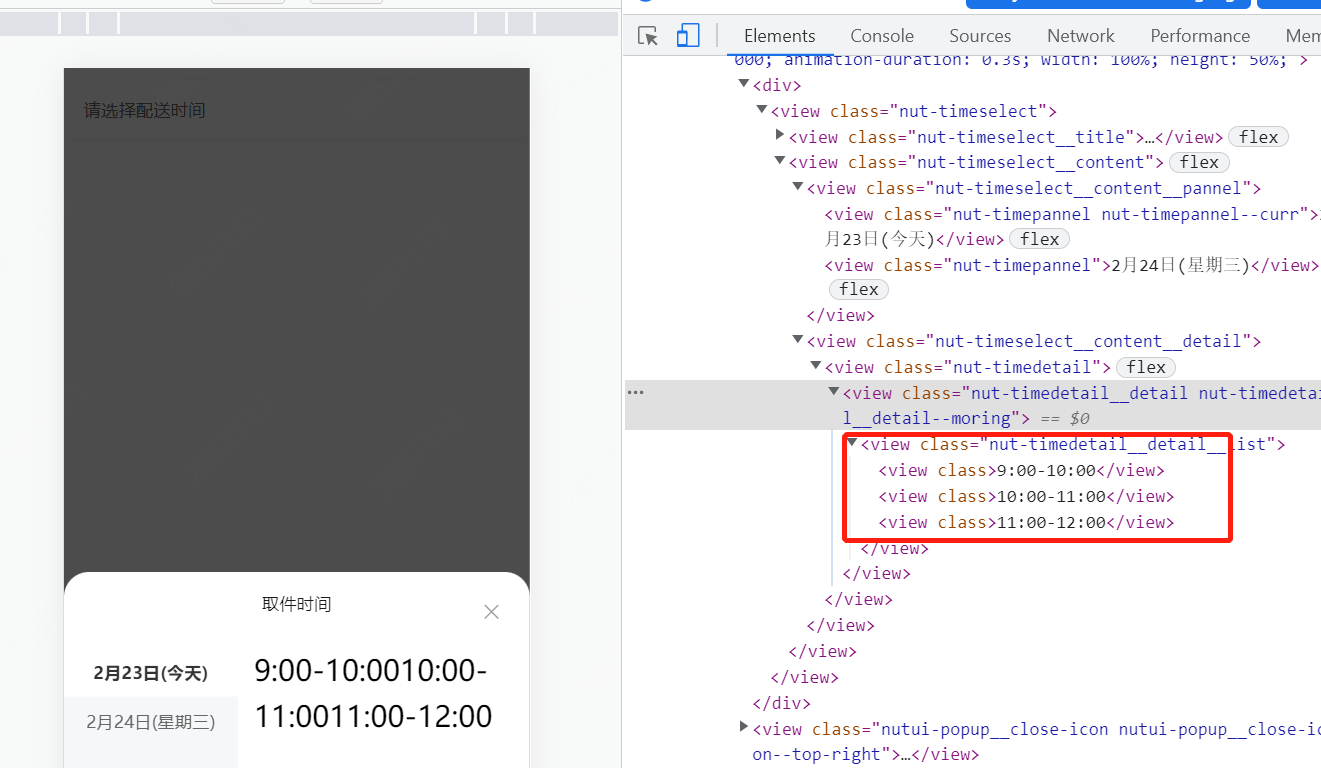The height and width of the screenshot is (768, 1321).
Task: Collapse the selected nut-timedetail__detail--moring node
Action: [834, 391]
